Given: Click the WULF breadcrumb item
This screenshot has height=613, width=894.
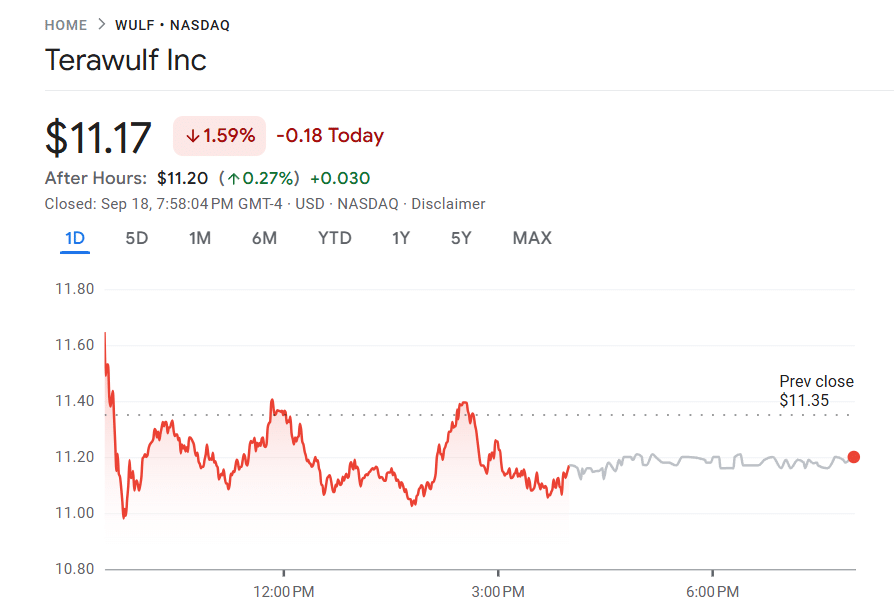Looking at the screenshot, I should (x=135, y=25).
